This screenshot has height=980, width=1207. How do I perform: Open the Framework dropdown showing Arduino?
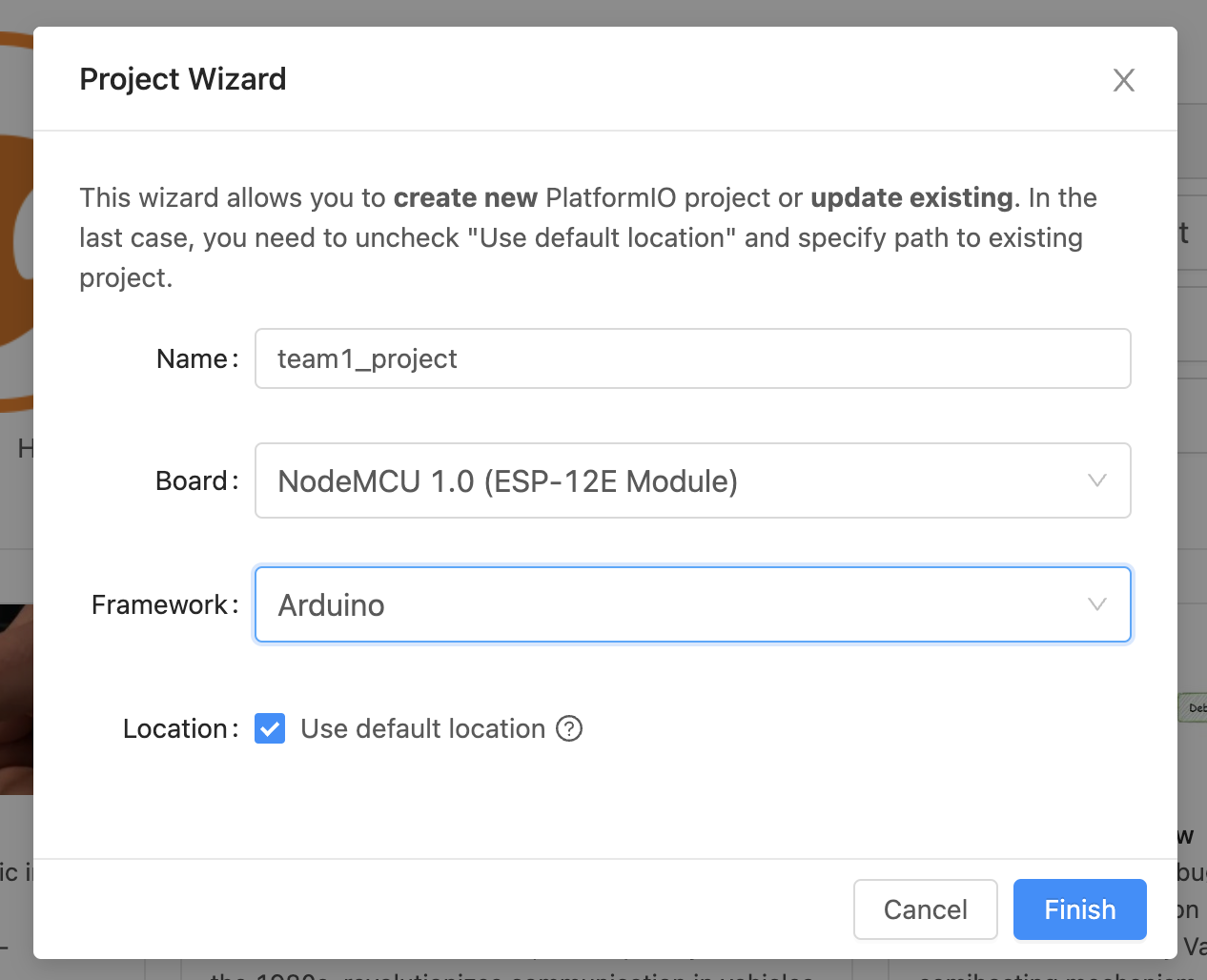(693, 604)
